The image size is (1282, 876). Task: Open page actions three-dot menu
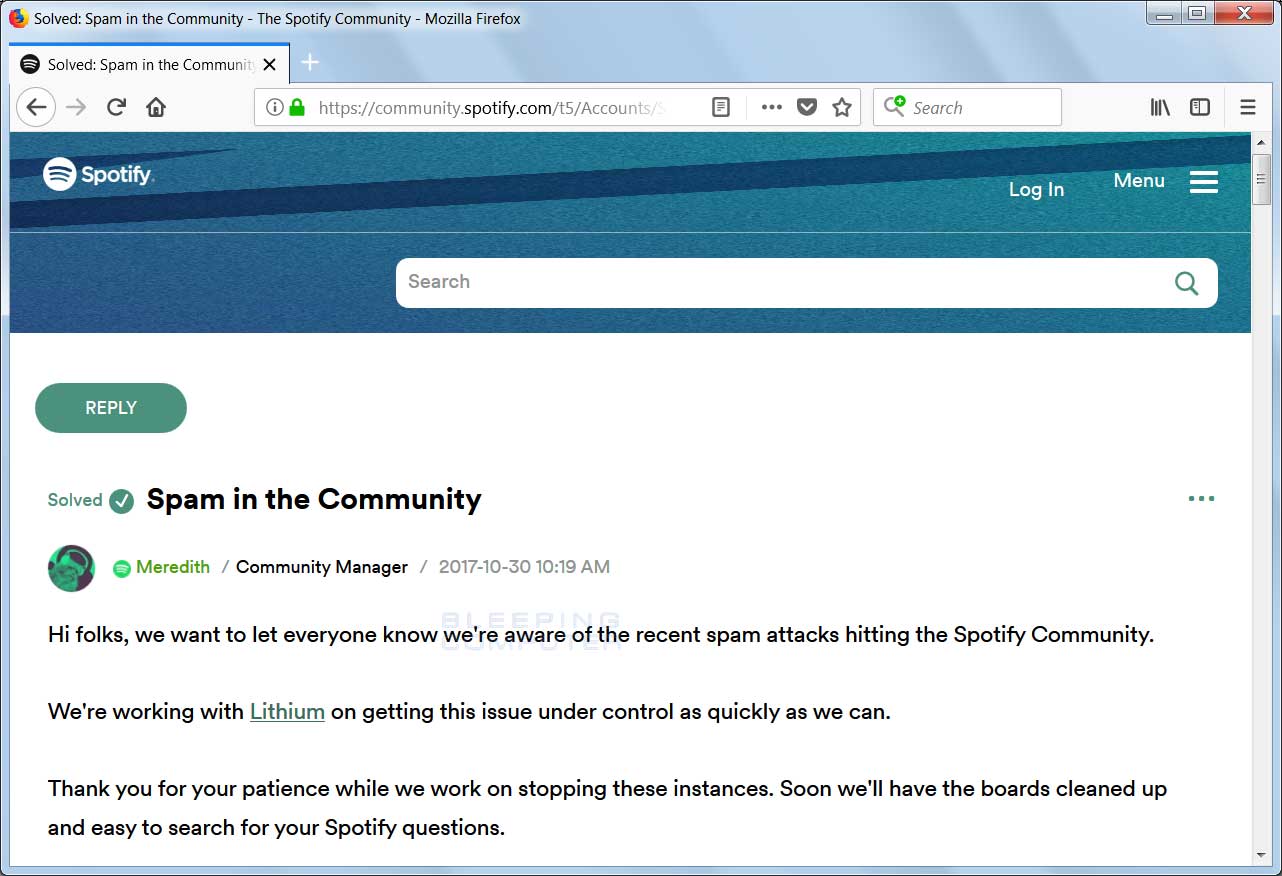coord(771,107)
